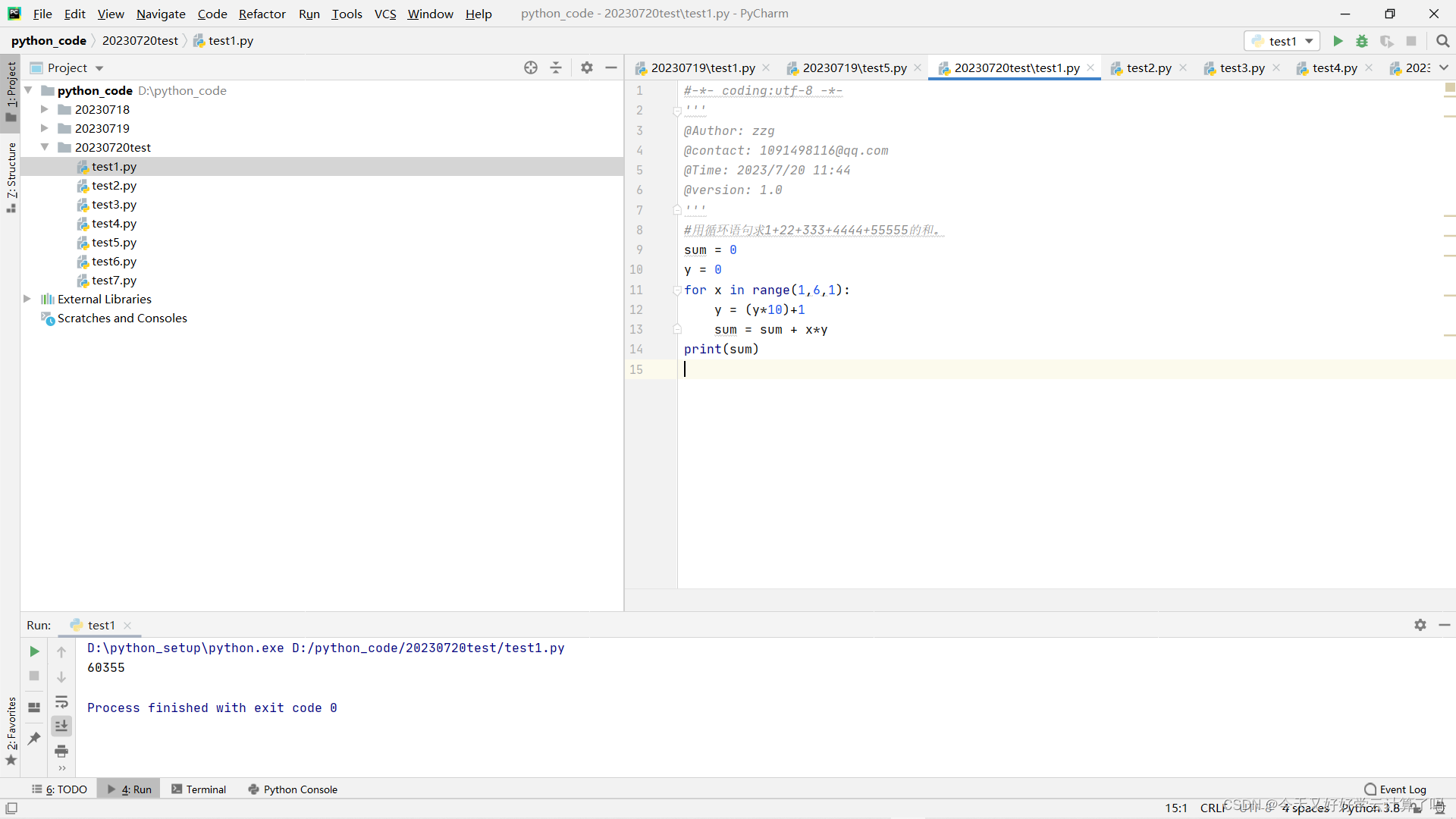Click the locate/scroll-from-source target icon
1456x819 pixels.
click(531, 67)
